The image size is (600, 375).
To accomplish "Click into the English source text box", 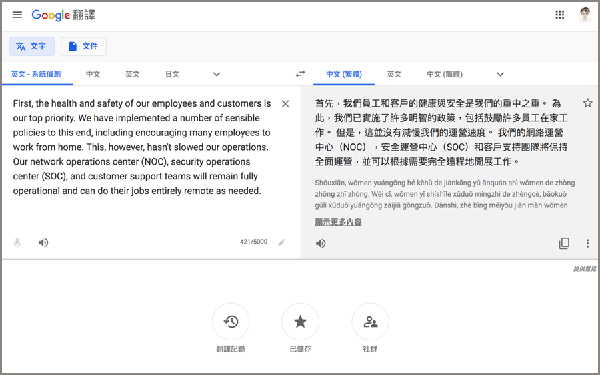I will pyautogui.click(x=142, y=147).
